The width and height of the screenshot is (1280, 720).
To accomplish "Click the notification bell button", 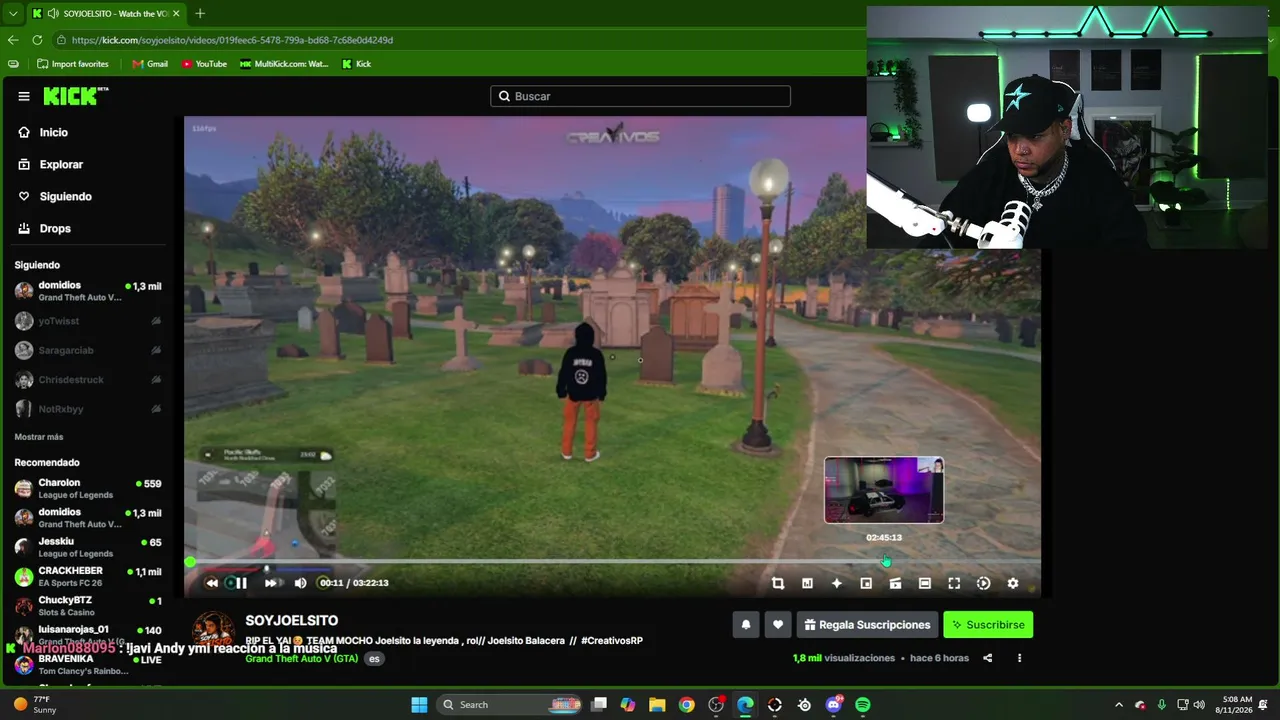I will pyautogui.click(x=745, y=625).
